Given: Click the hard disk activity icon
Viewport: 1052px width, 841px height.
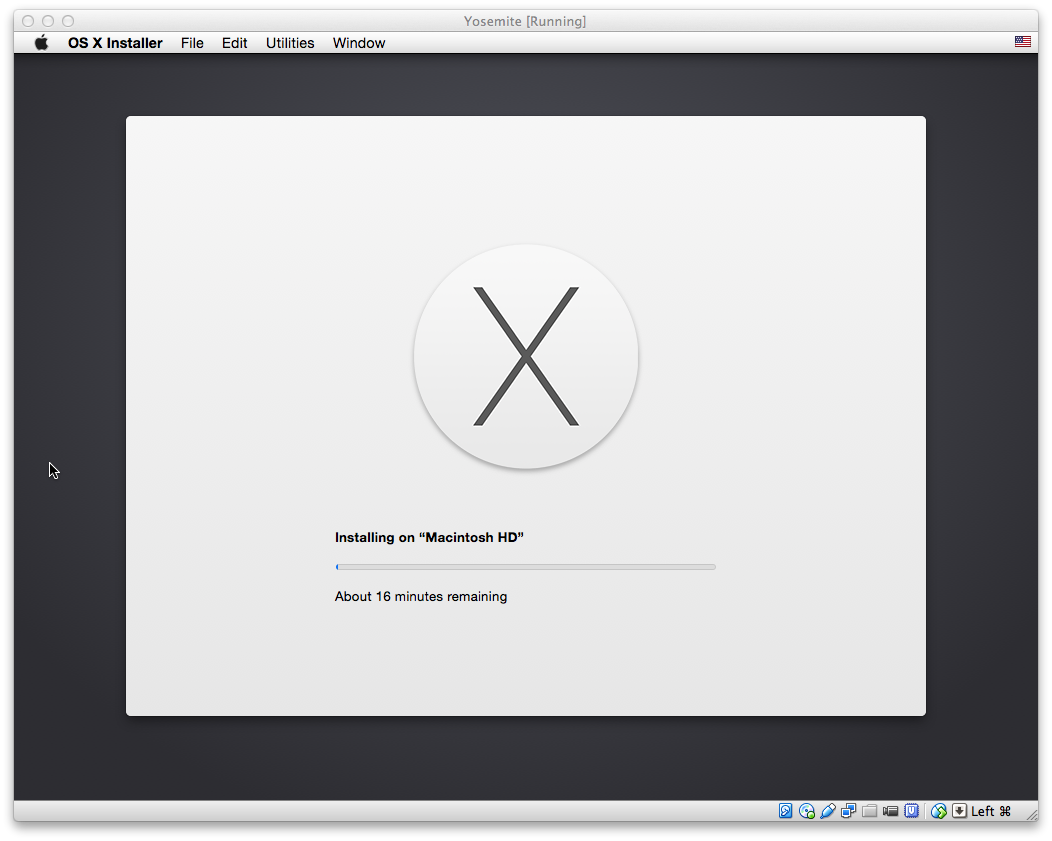Looking at the screenshot, I should 786,811.
